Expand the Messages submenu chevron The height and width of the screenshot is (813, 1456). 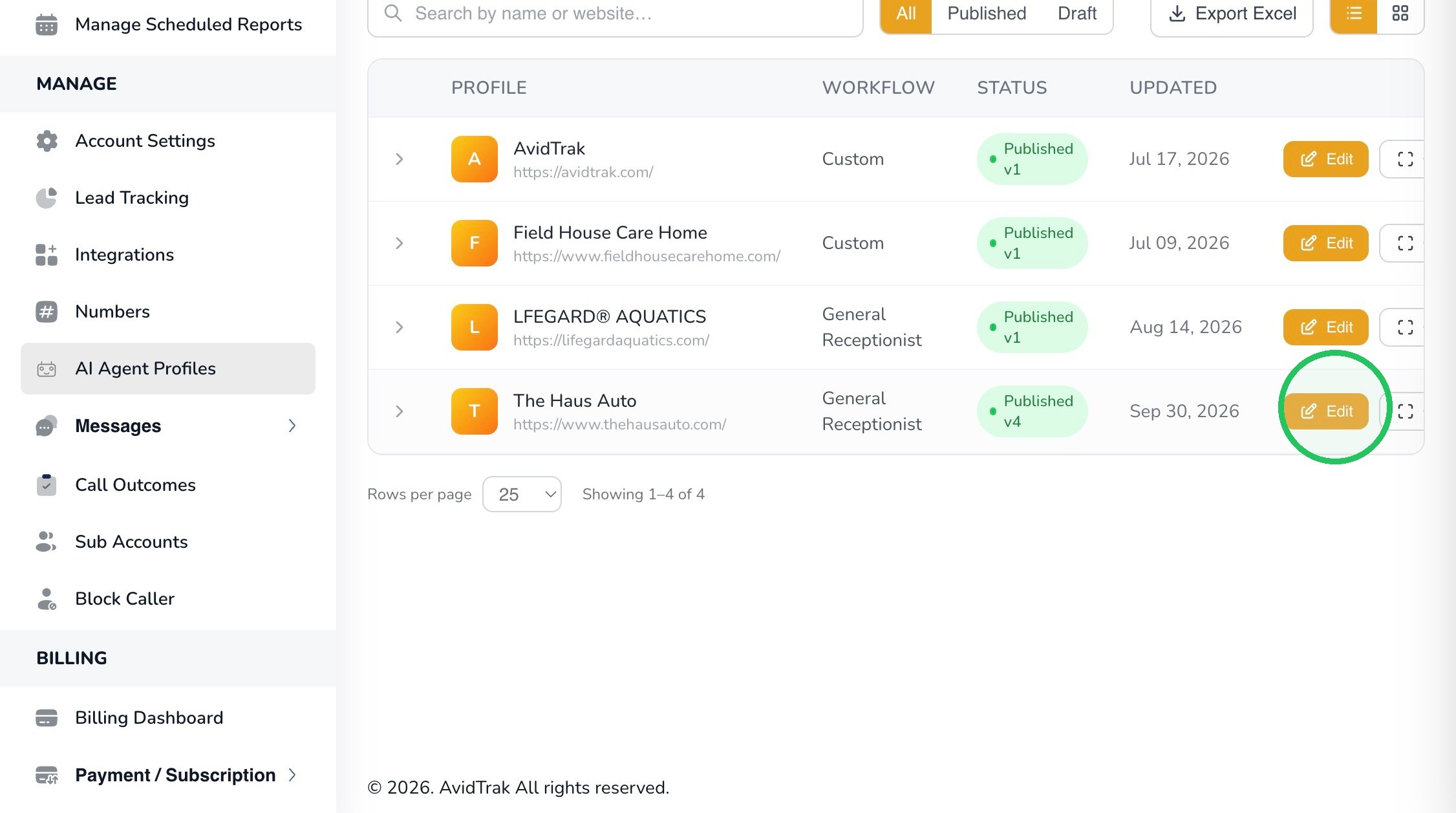click(x=292, y=426)
